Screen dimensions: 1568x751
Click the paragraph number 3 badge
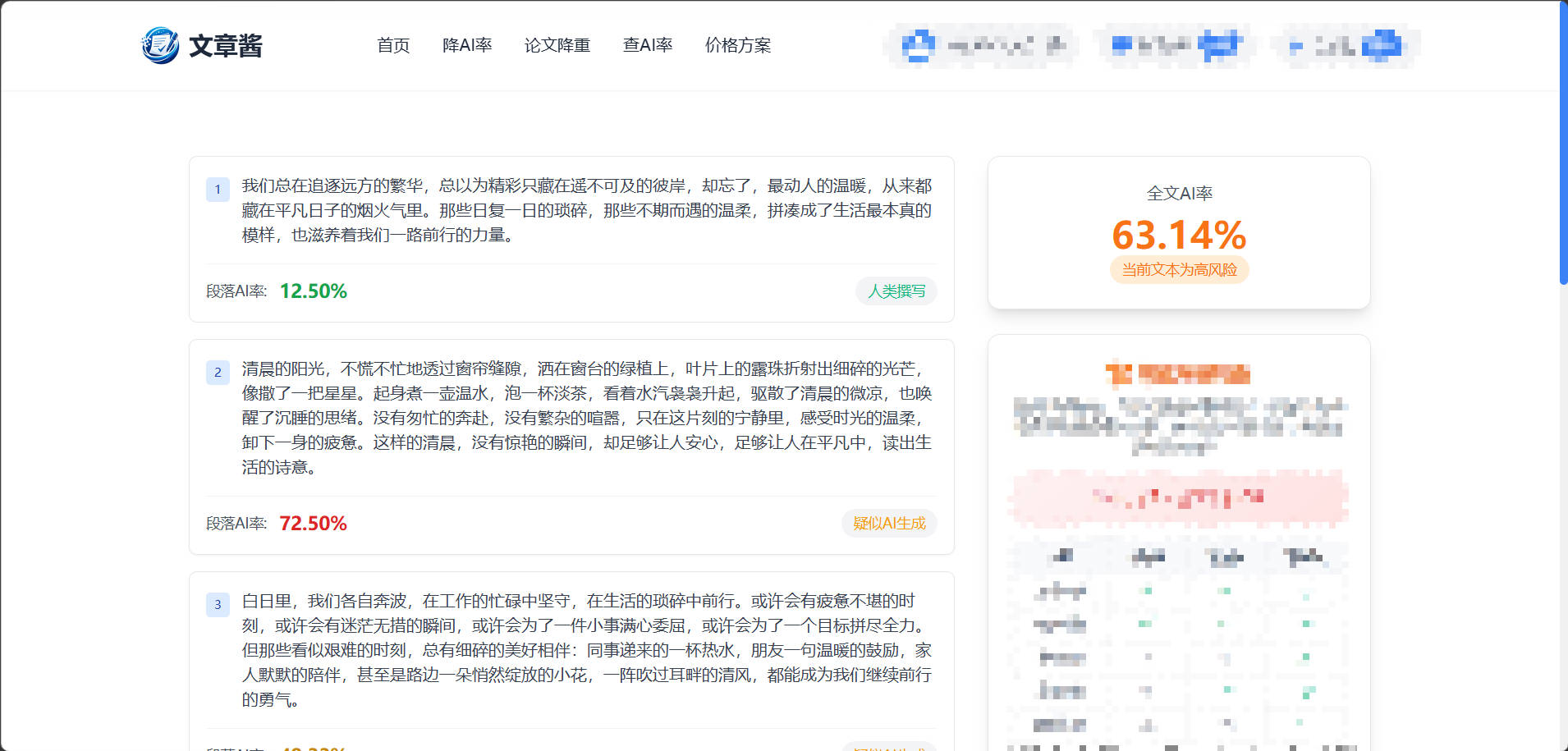(218, 605)
